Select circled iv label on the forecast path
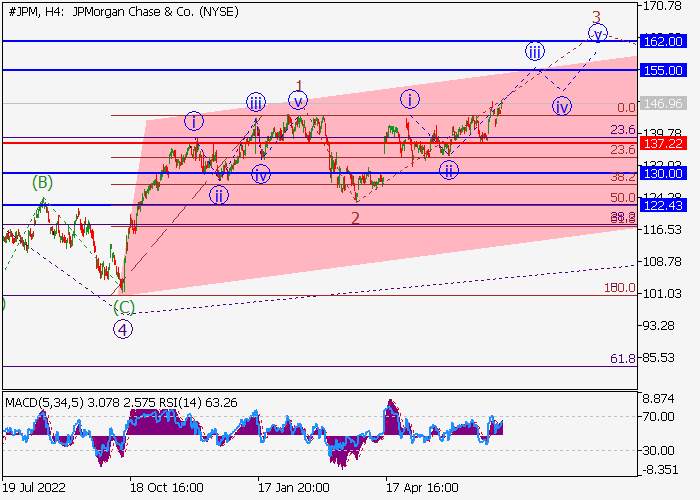The image size is (700, 500). point(562,107)
